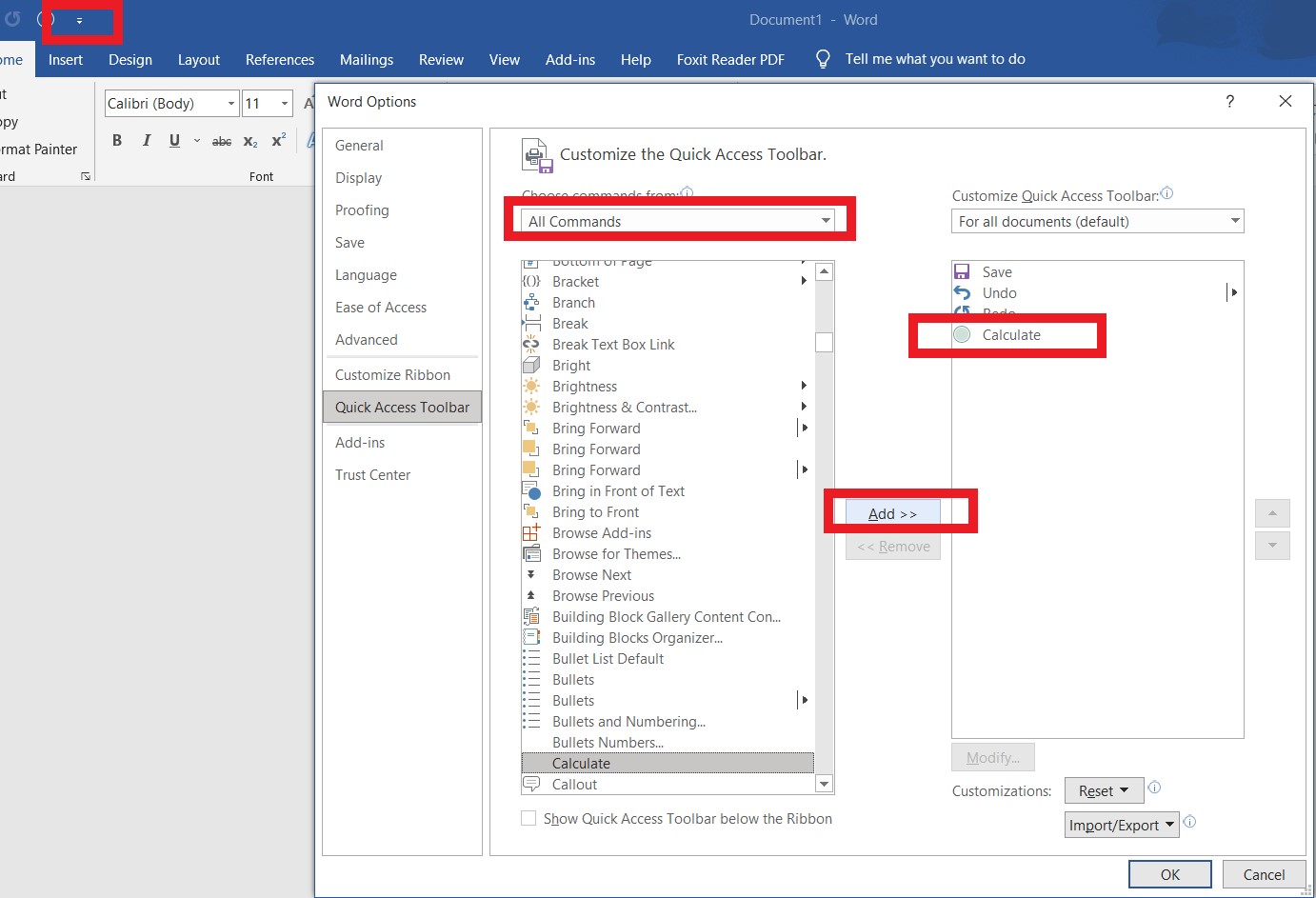Screen dimensions: 1316x898
Task: Open the Reset dropdown button
Action: click(x=1104, y=790)
